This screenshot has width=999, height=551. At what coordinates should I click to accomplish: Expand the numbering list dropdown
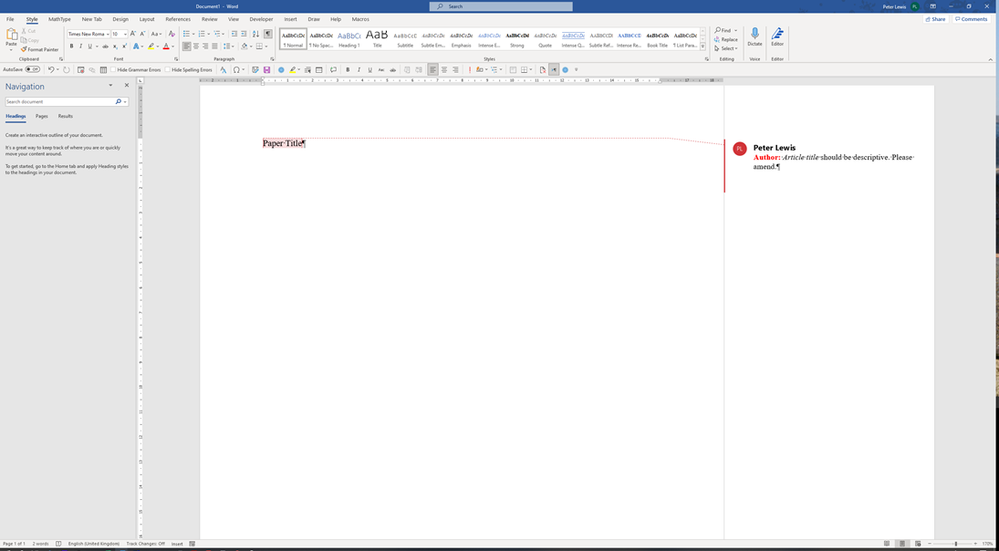click(x=208, y=34)
